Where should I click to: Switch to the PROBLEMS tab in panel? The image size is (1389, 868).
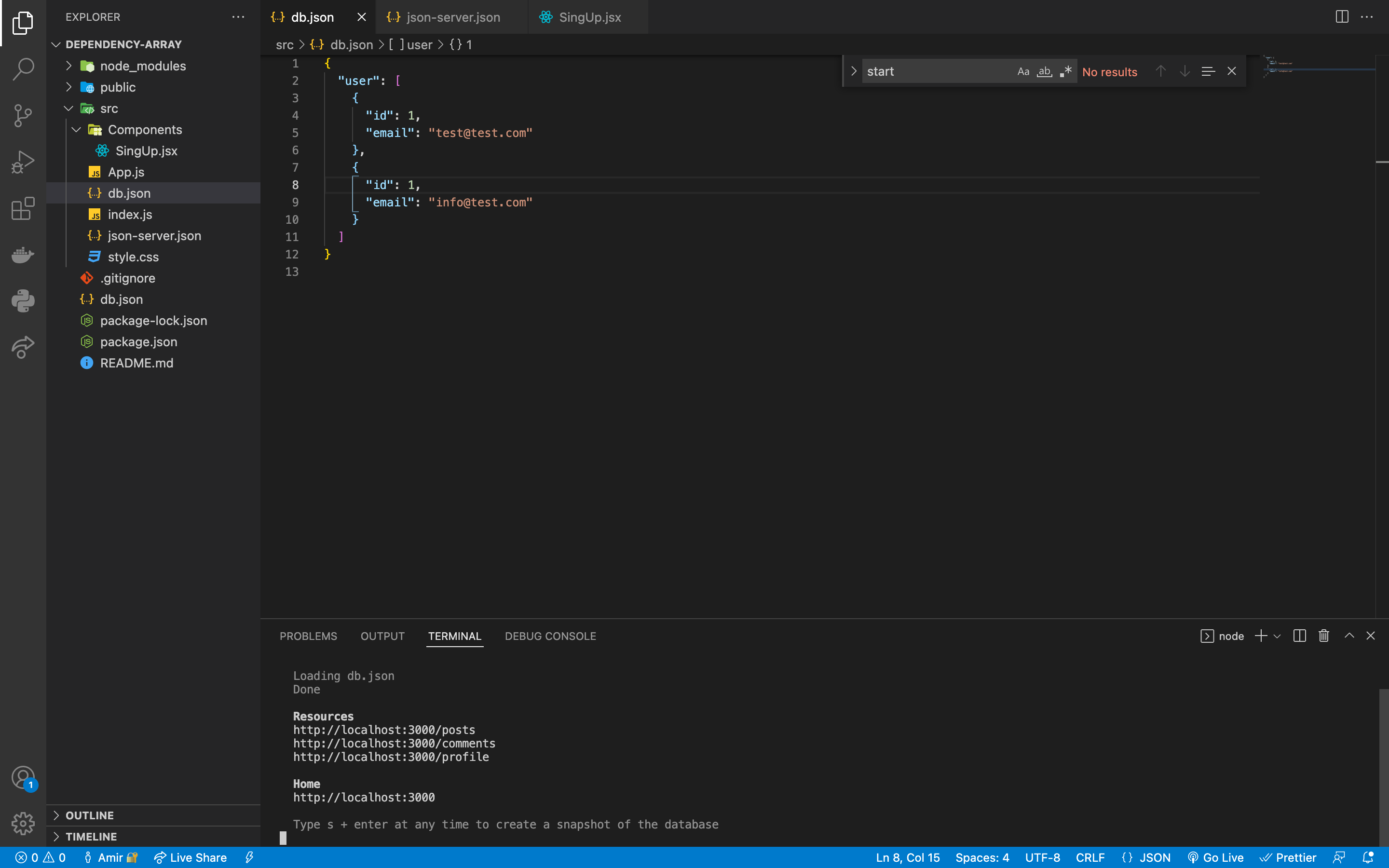[309, 635]
